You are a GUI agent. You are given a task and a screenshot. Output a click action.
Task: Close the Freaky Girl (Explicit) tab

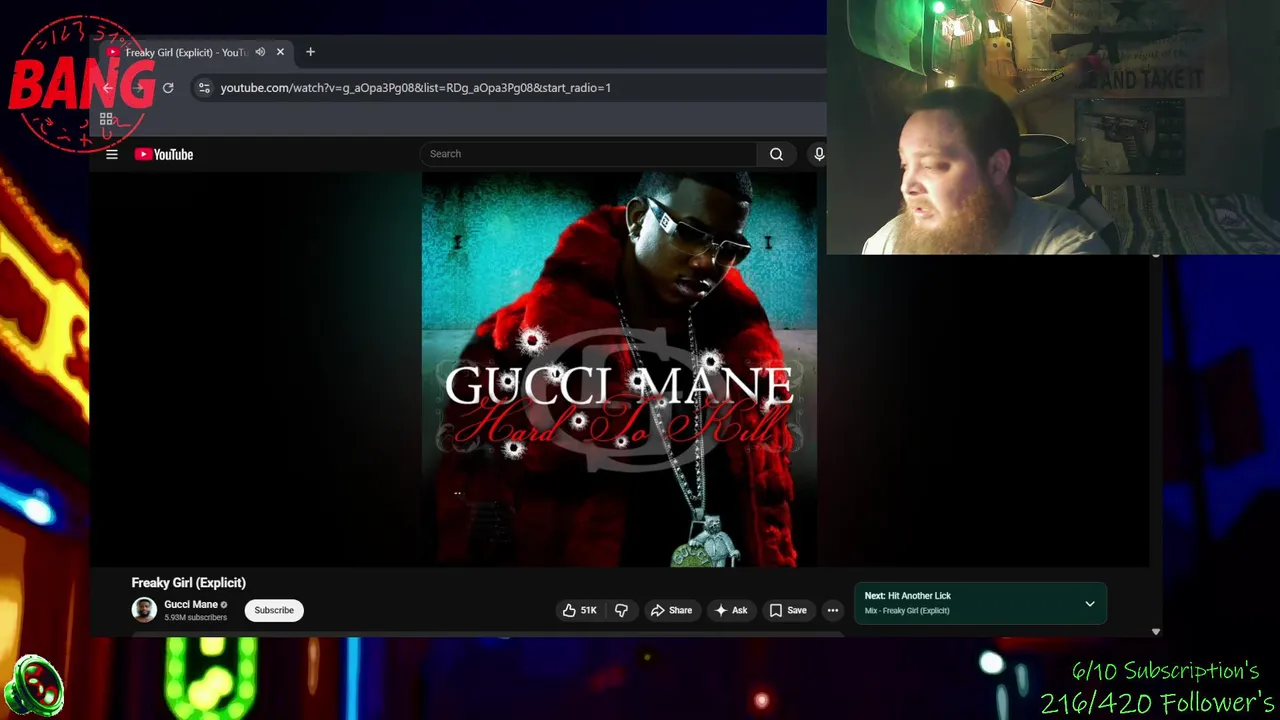280,52
